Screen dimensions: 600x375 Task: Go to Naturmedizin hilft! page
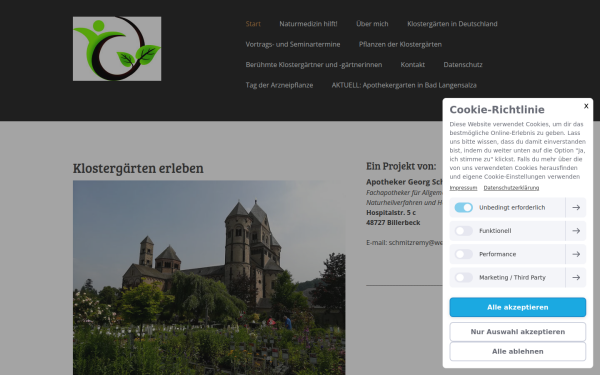tap(308, 24)
